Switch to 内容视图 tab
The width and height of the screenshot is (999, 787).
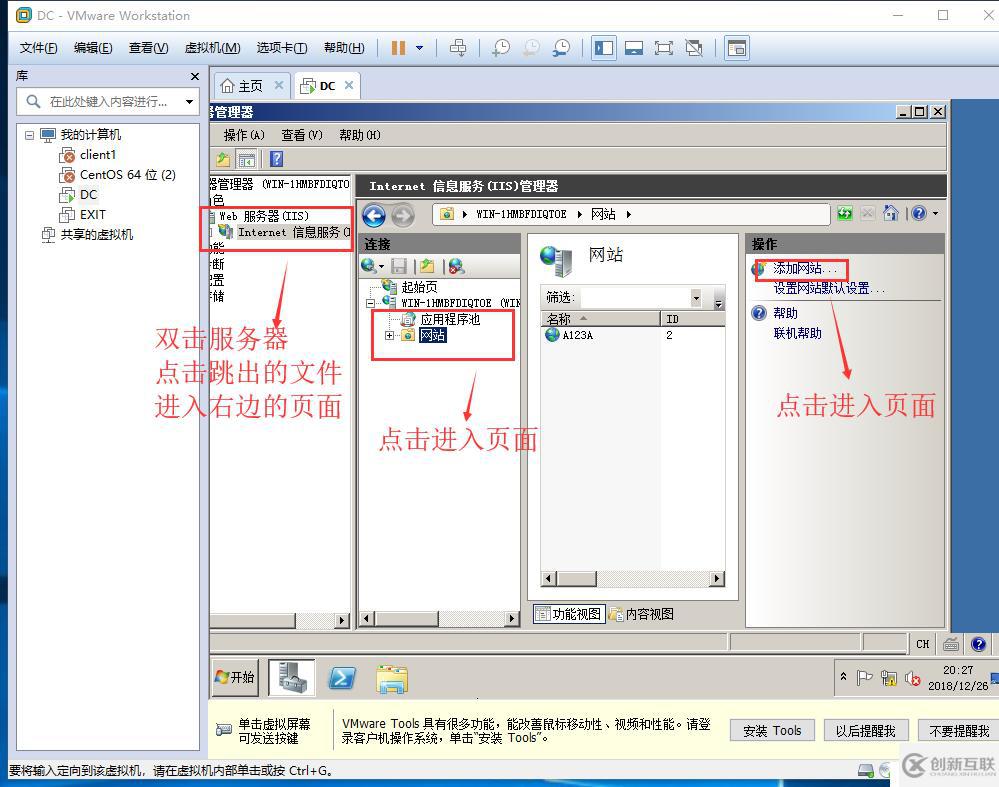tap(642, 614)
